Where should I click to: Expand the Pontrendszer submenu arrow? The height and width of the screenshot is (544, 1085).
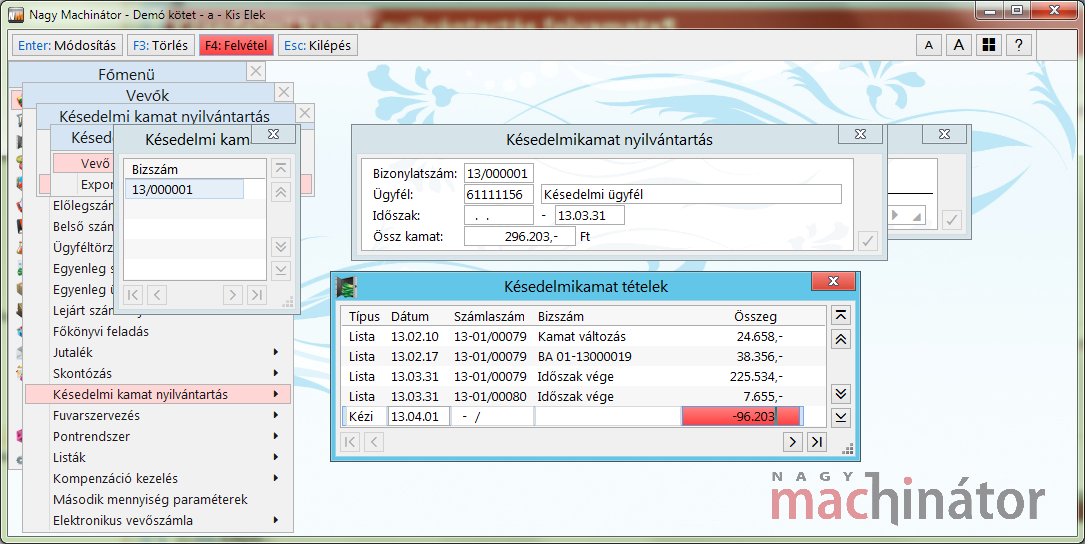coord(276,436)
